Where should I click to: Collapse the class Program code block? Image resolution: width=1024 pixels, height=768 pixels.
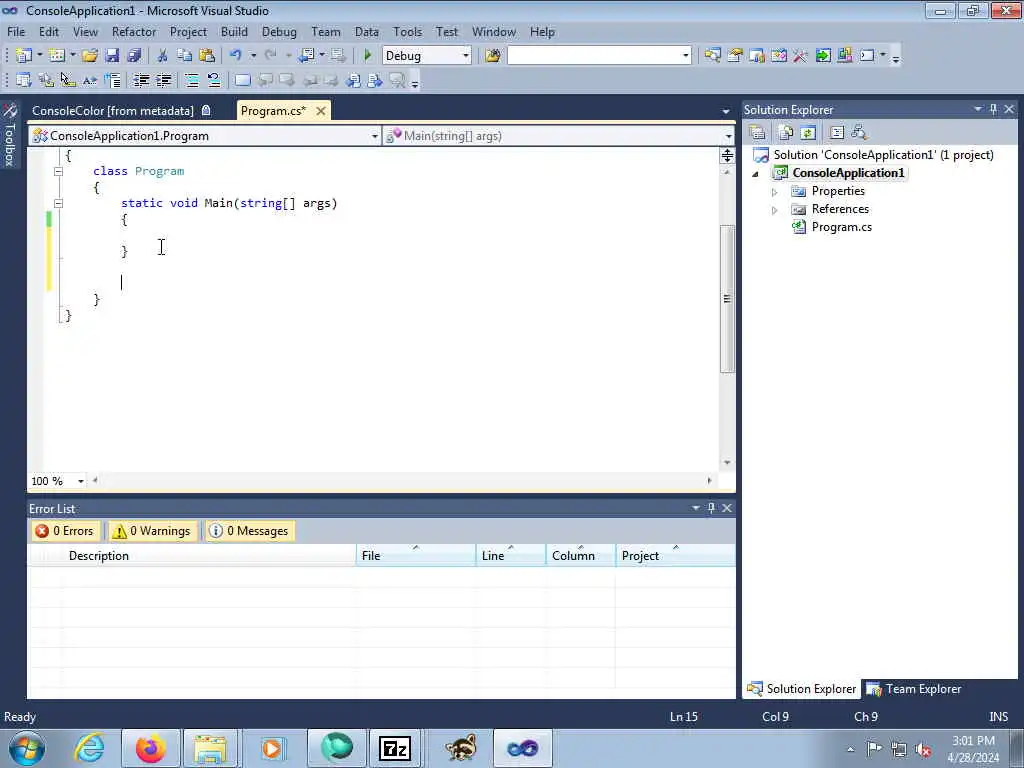(x=58, y=171)
